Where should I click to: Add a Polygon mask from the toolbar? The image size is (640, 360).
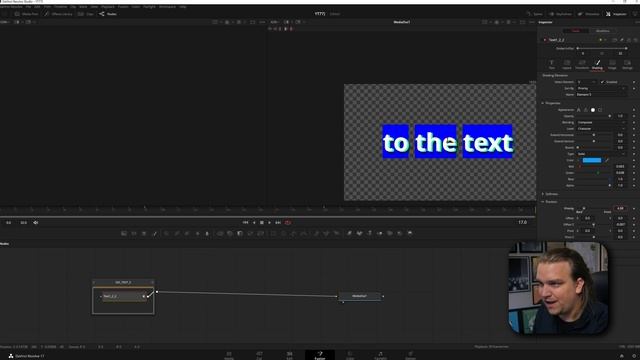(x=294, y=233)
